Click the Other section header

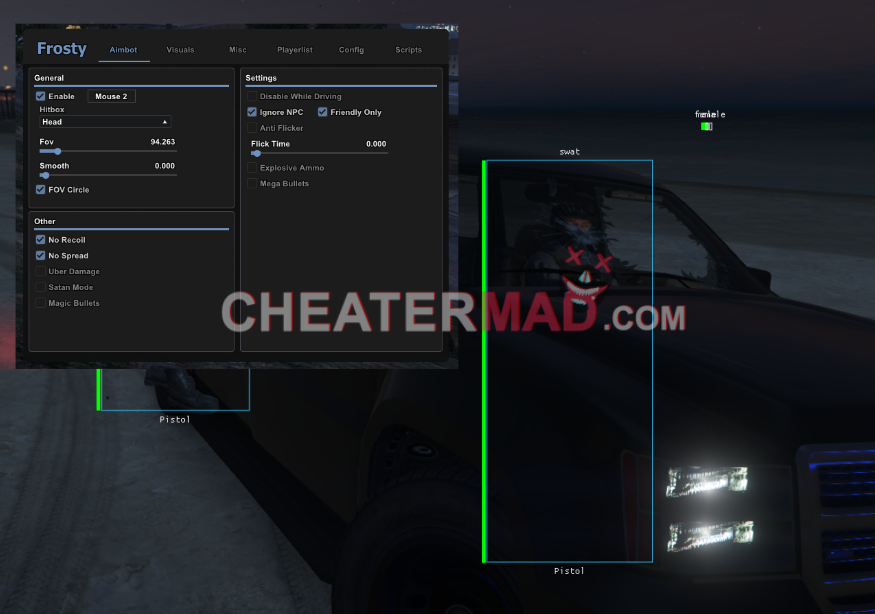(45, 222)
